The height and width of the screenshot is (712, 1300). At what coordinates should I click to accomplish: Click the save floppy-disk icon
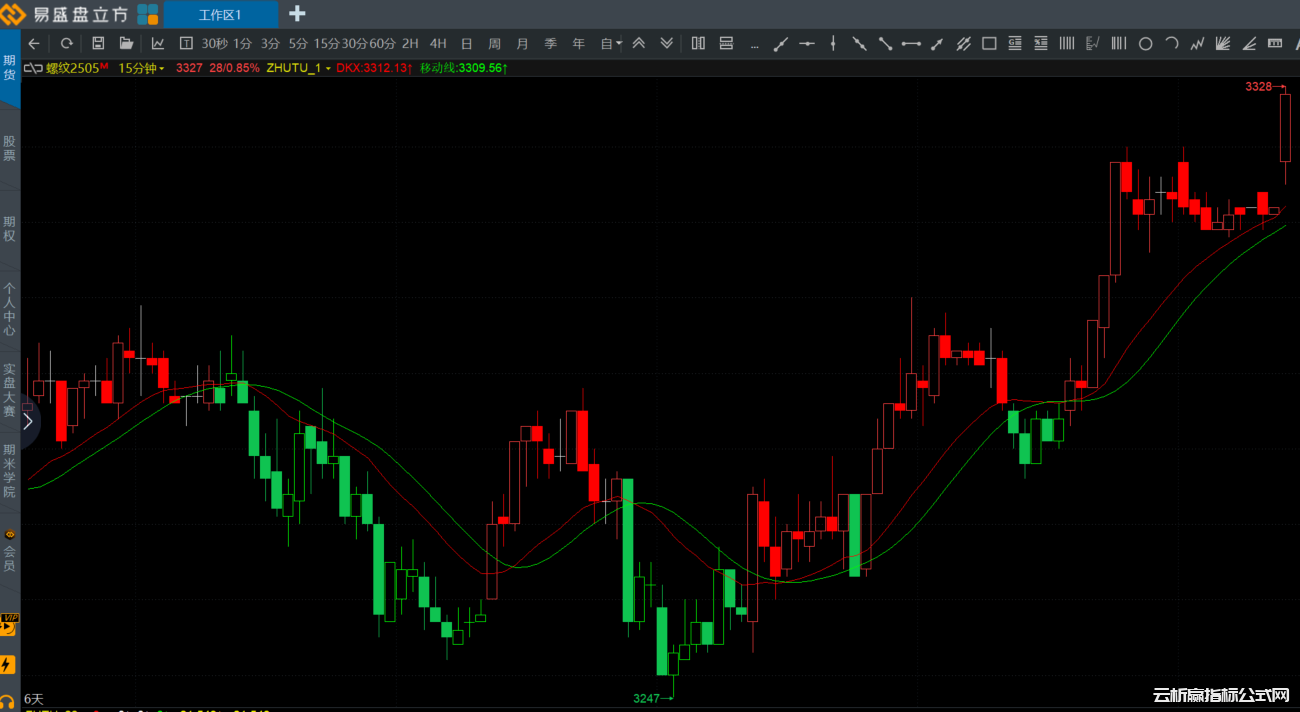point(98,43)
